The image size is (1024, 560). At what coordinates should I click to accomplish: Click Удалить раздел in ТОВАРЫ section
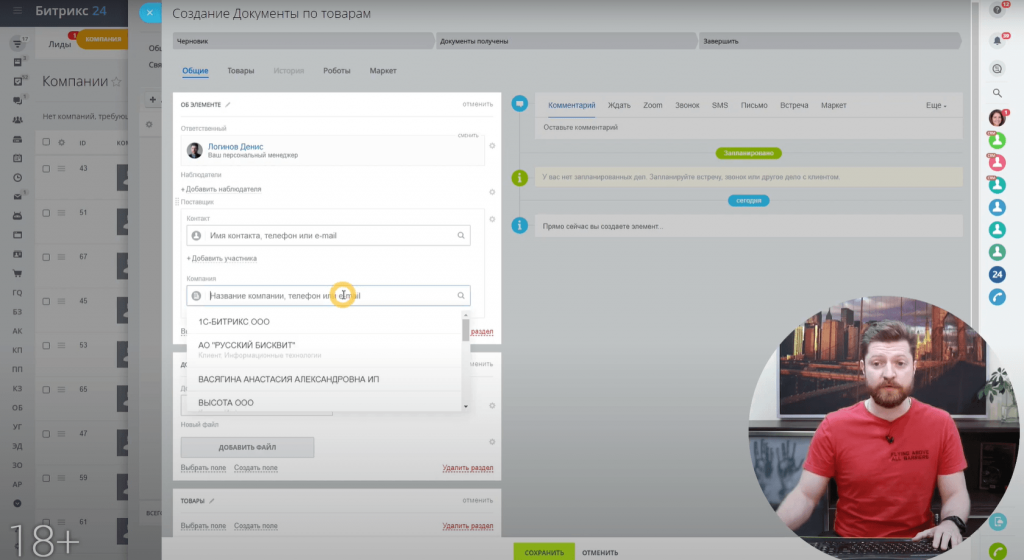pos(468,526)
